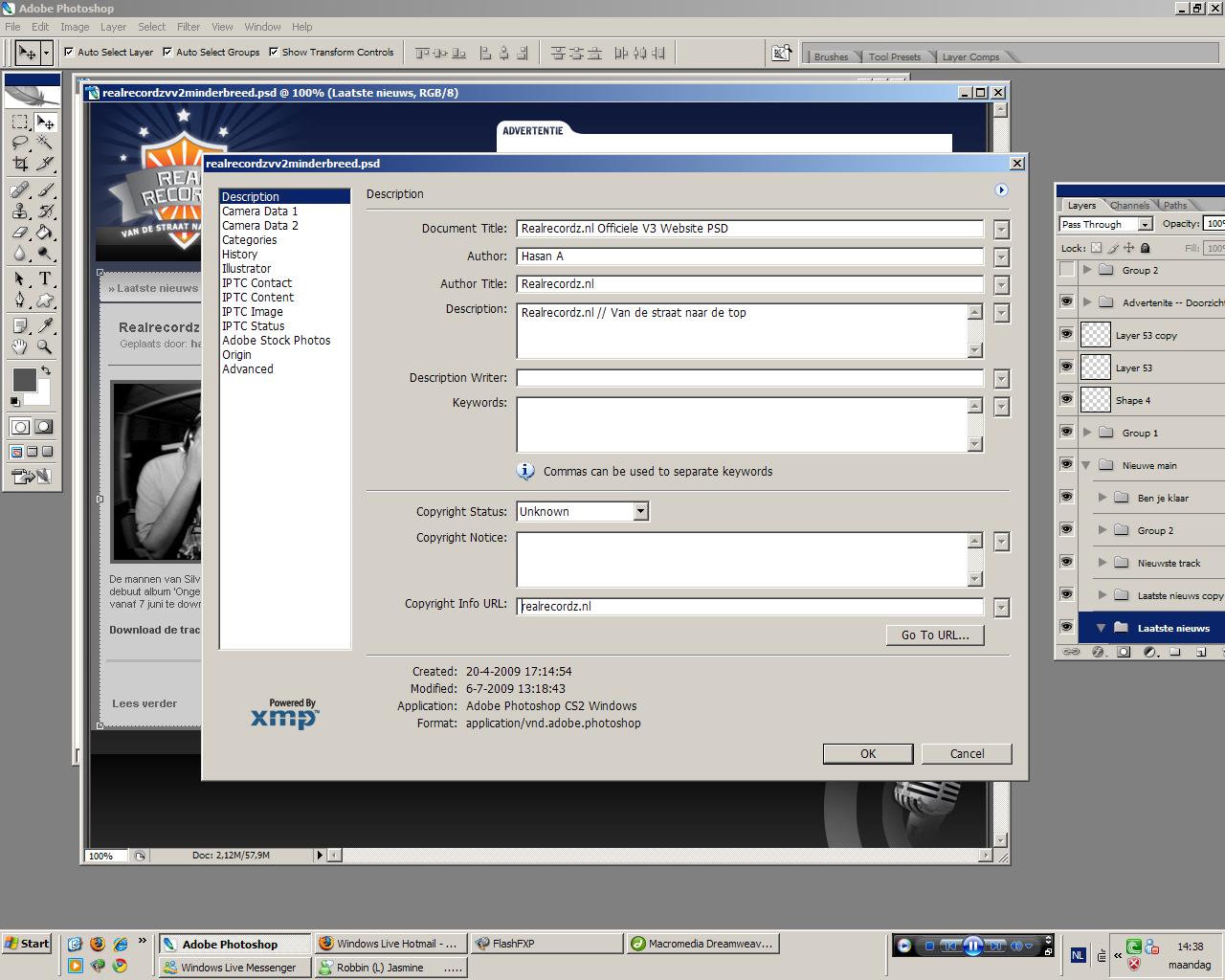The image size is (1225, 980).
Task: Hide the Laatste nieuws group
Action: tap(1067, 627)
